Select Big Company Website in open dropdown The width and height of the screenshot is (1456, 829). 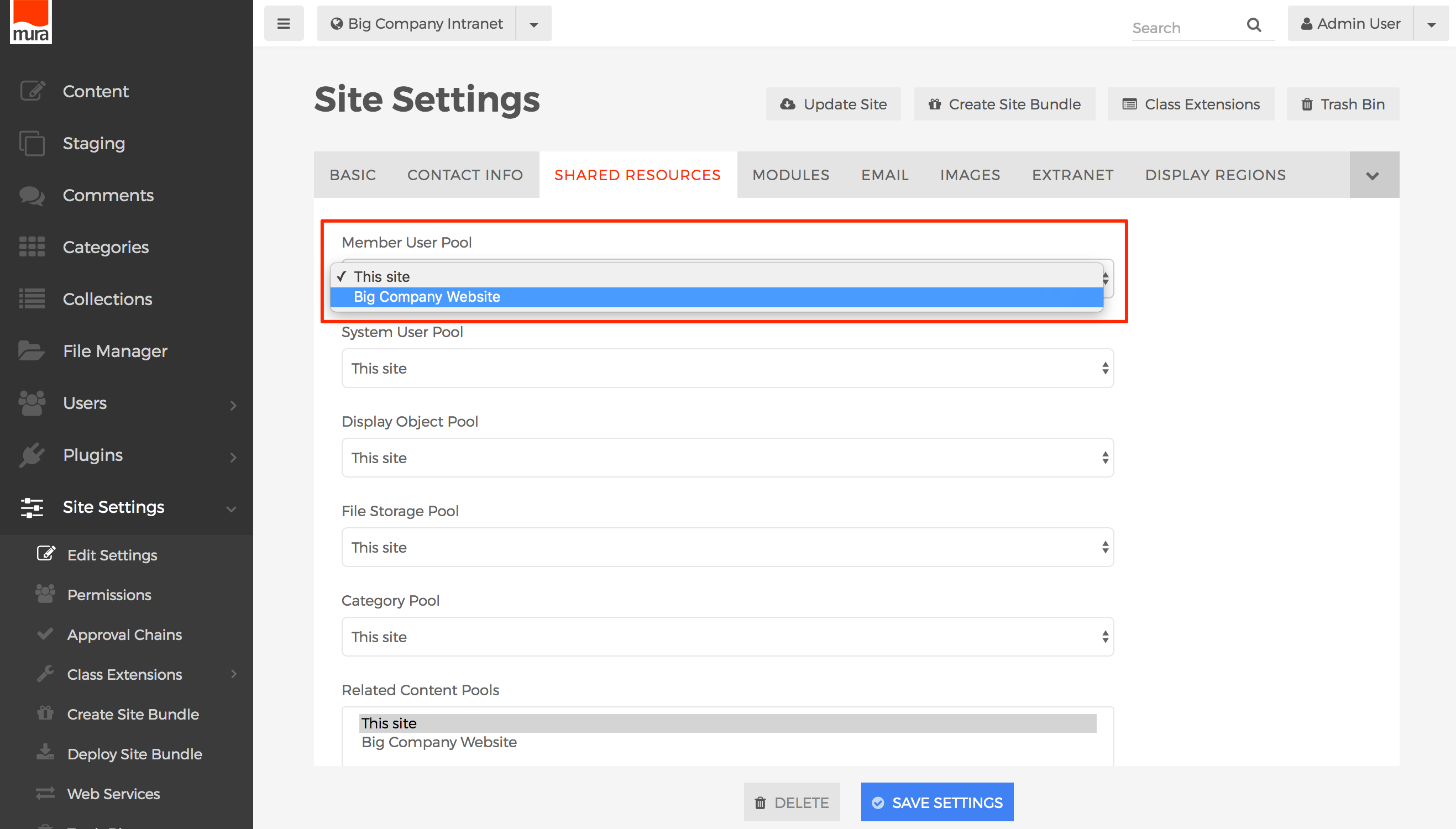pyautogui.click(x=427, y=297)
